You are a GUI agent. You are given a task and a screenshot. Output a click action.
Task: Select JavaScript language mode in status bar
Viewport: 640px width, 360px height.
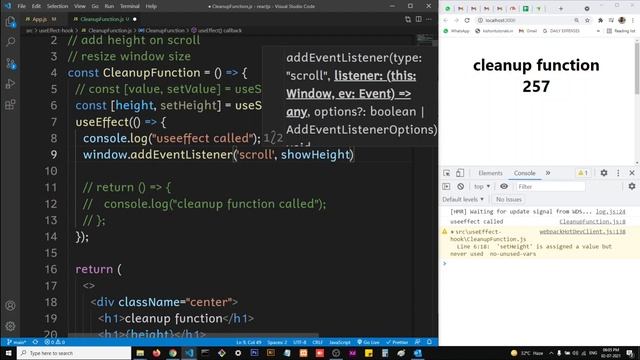click(x=340, y=342)
